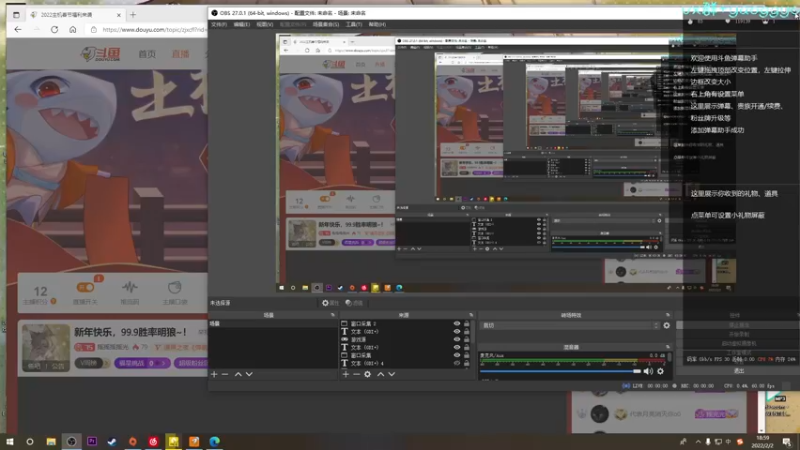
Task: Open NetEase Cloud Music from the taskbar
Action: pyautogui.click(x=153, y=441)
